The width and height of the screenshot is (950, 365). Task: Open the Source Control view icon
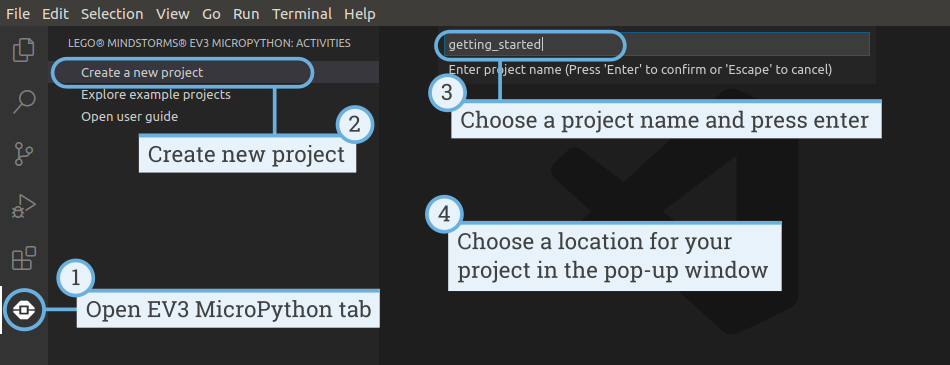(x=24, y=154)
